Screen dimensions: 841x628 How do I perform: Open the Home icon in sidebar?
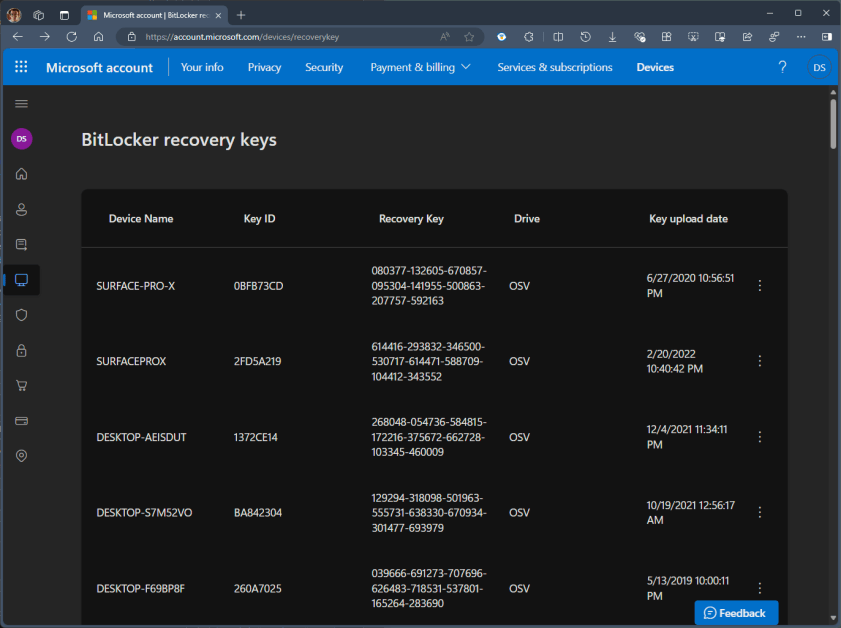pyautogui.click(x=21, y=173)
